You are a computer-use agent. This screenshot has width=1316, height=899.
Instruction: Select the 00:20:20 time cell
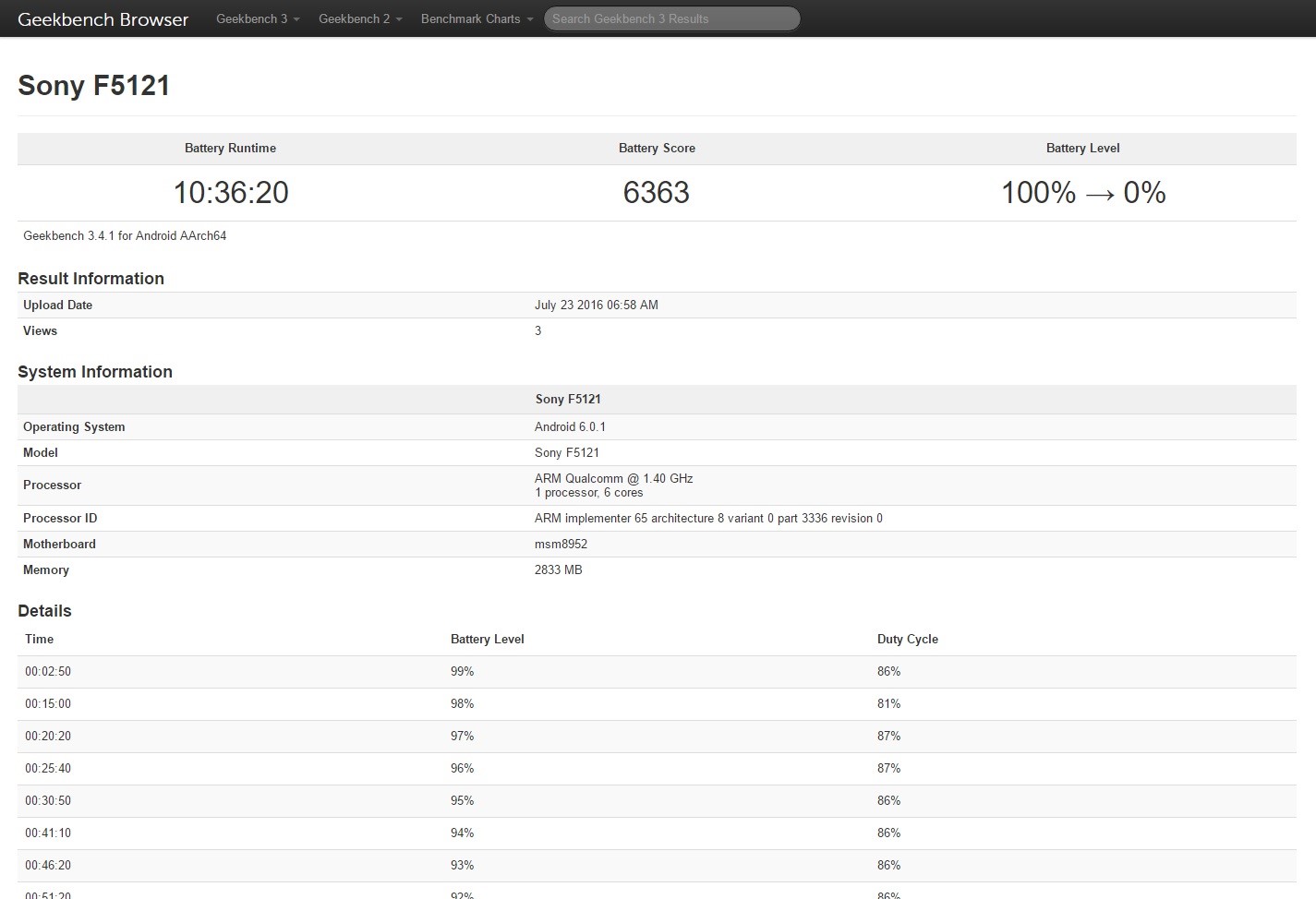click(x=48, y=736)
